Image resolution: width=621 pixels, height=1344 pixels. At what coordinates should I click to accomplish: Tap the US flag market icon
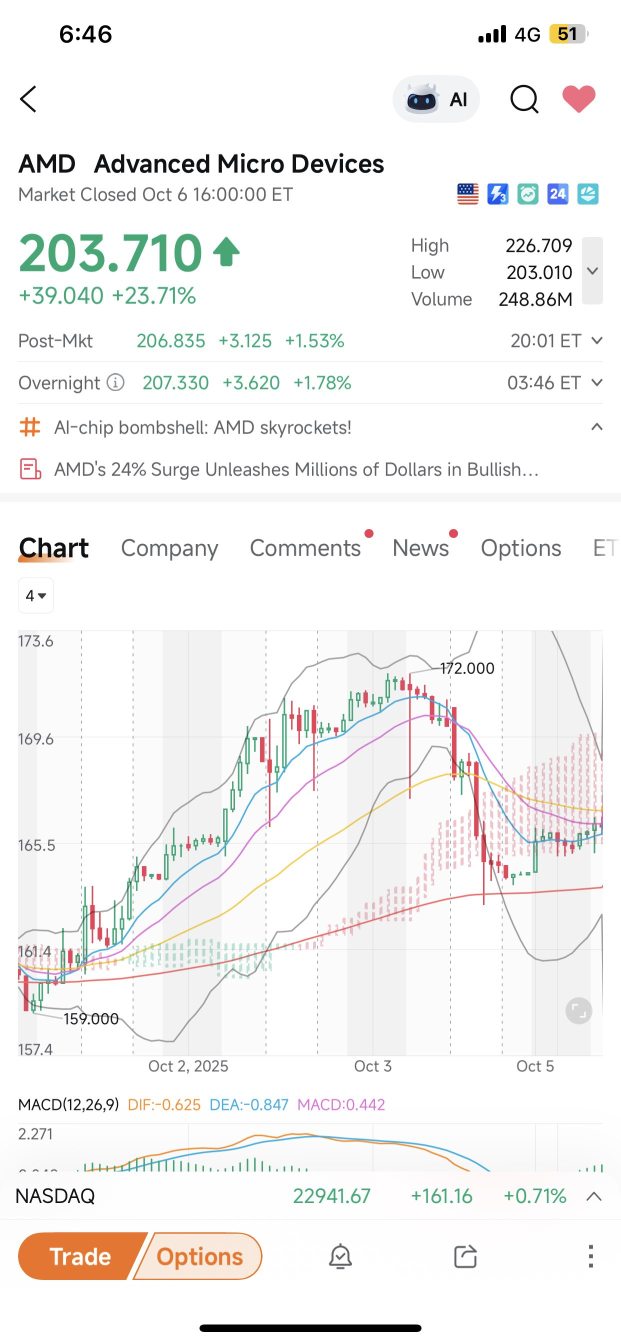click(467, 194)
